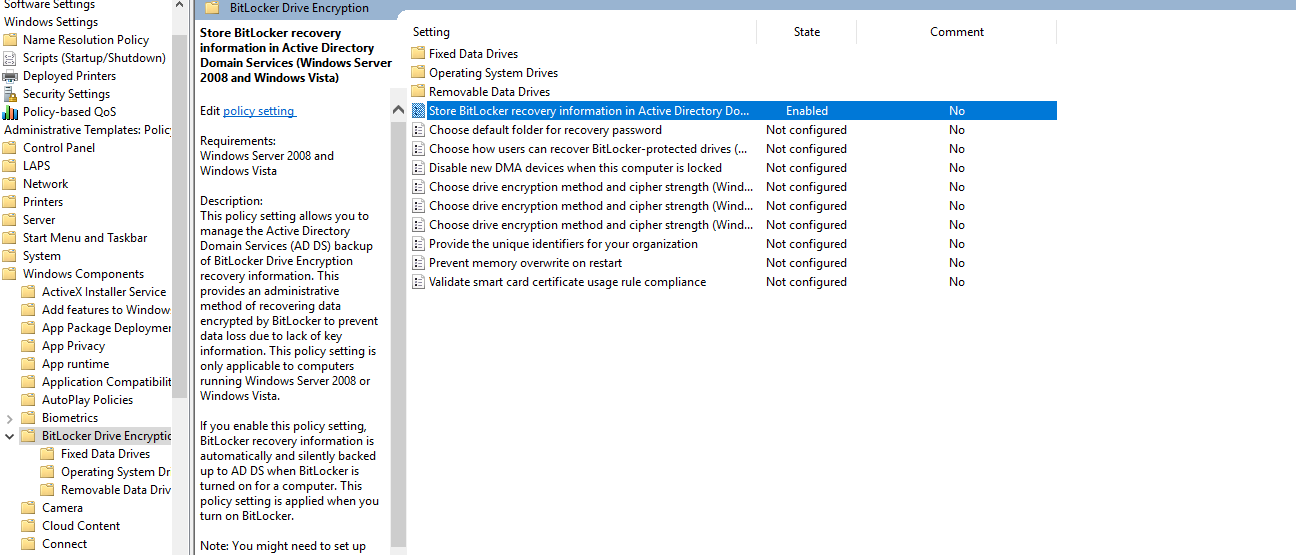Click the Control Panel folder icon

tap(10, 148)
